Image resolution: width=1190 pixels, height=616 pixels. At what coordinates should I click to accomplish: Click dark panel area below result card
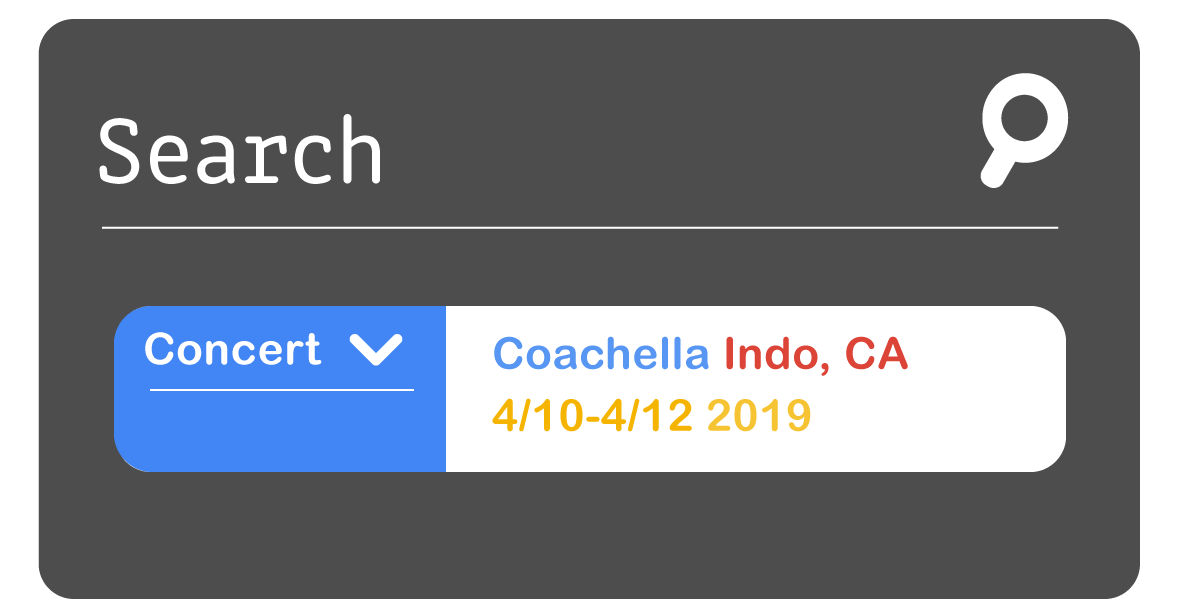589,534
